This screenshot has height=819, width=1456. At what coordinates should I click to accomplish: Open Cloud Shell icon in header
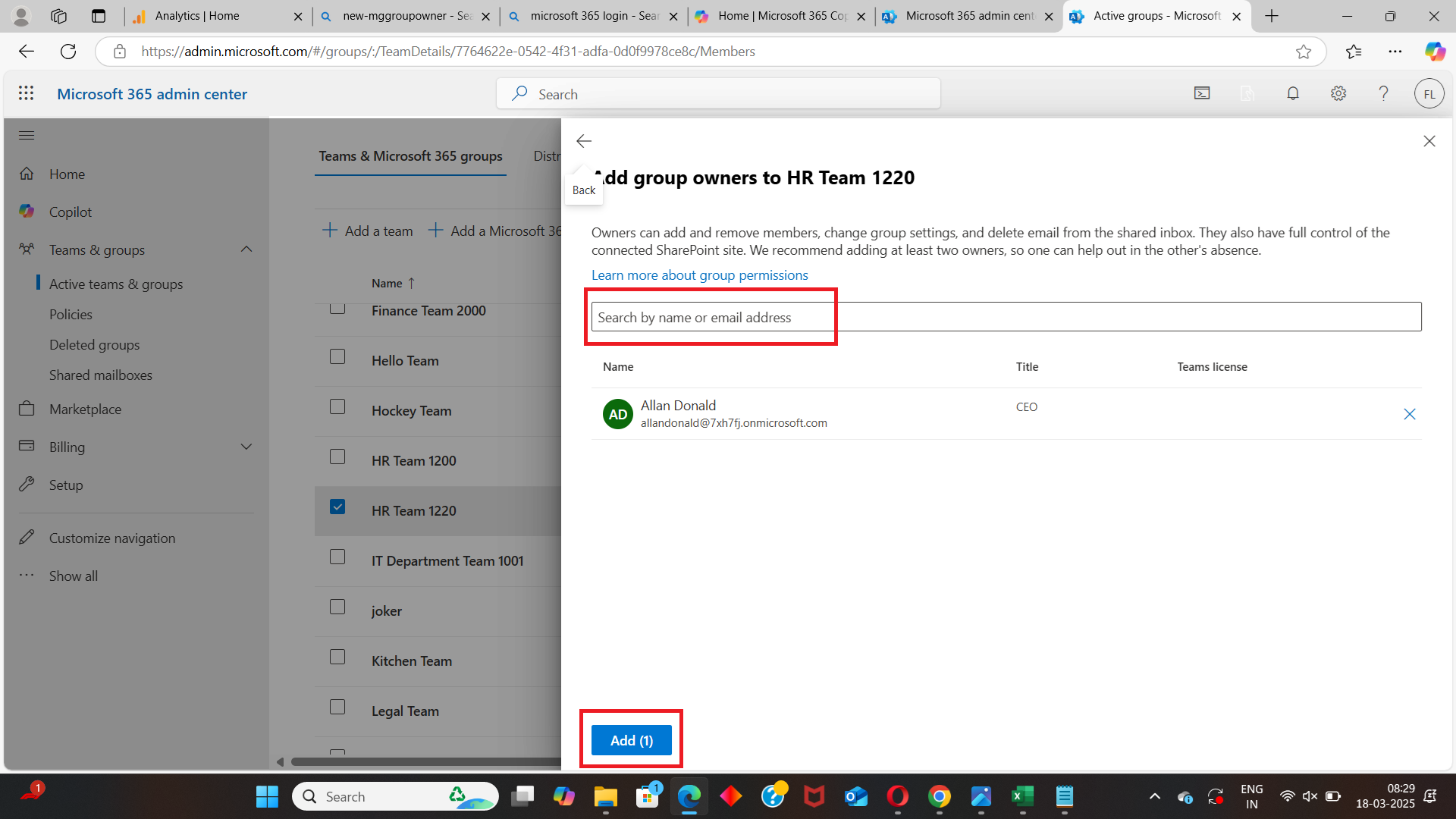pos(1202,93)
